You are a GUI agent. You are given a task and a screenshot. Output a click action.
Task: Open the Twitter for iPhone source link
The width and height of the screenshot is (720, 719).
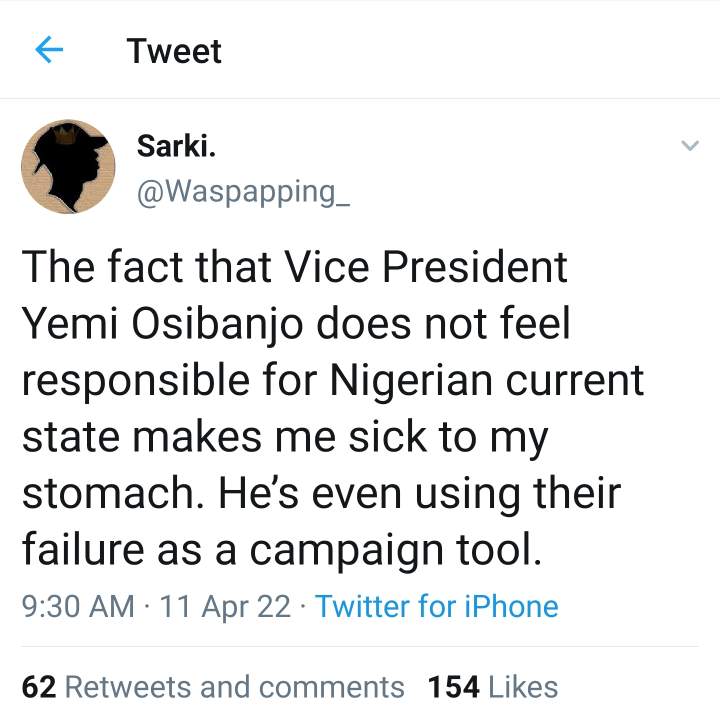[437, 606]
